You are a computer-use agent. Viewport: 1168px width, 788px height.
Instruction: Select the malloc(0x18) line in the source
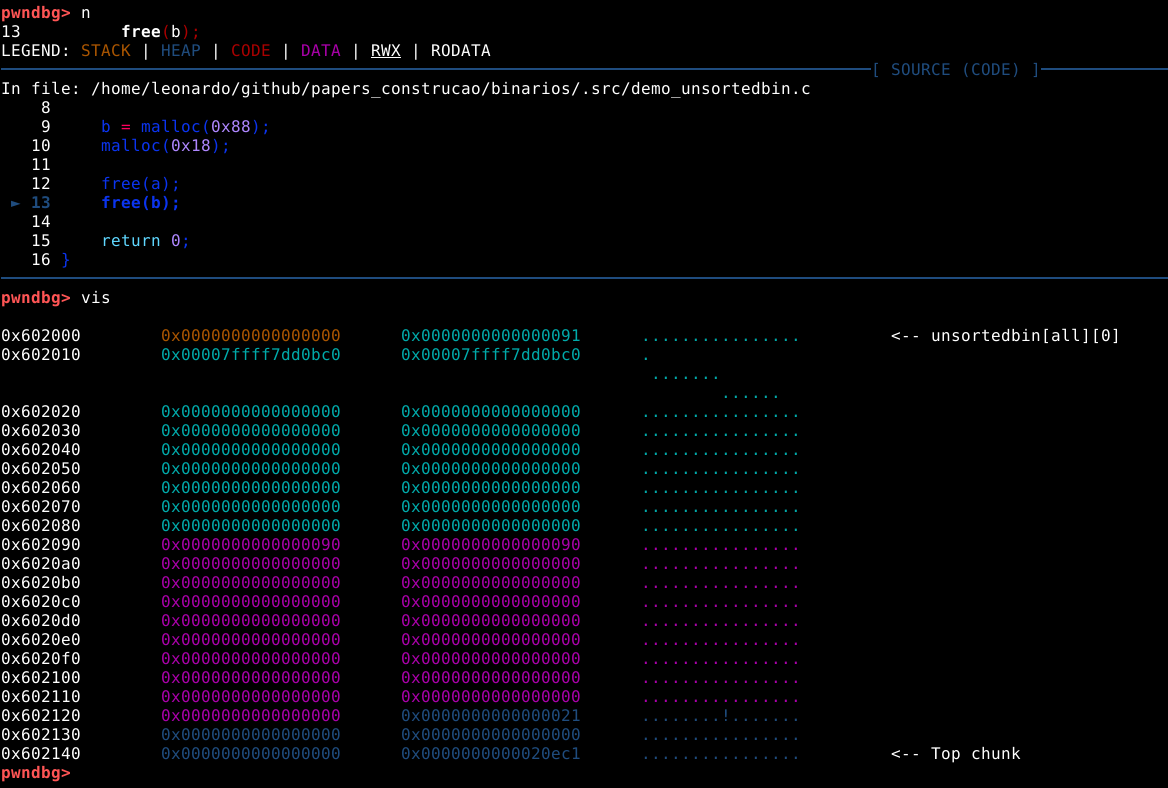[x=165, y=146]
